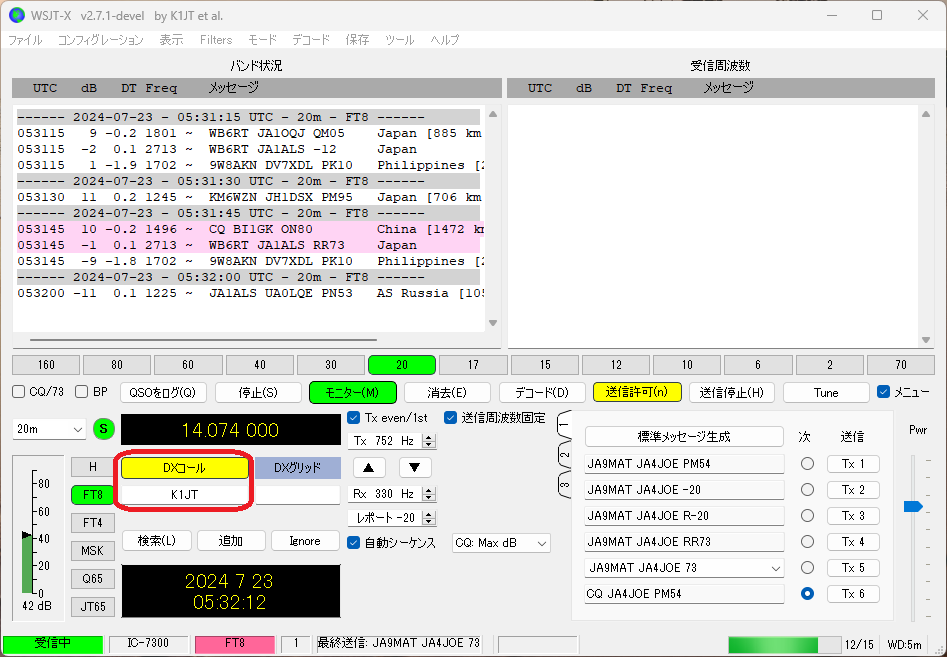Click the QSOをログ(Q) button
This screenshot has width=947, height=657.
(163, 393)
